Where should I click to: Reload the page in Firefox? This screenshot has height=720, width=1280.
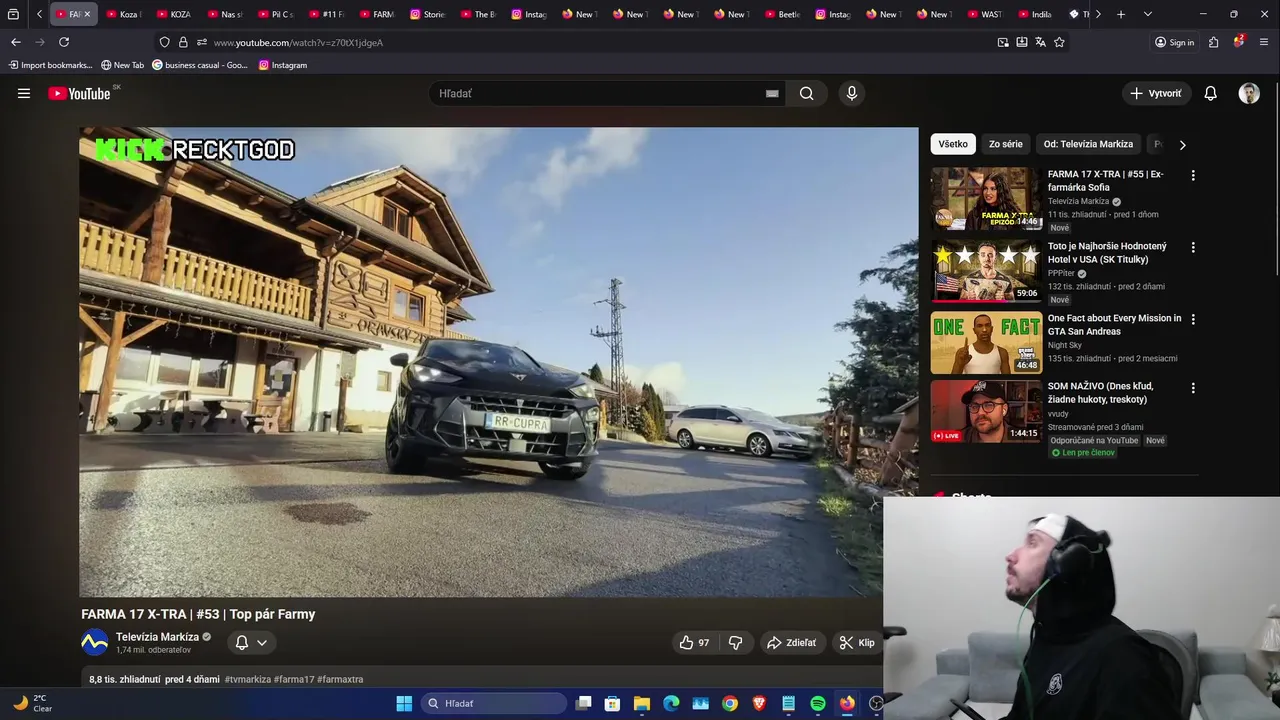click(x=64, y=42)
